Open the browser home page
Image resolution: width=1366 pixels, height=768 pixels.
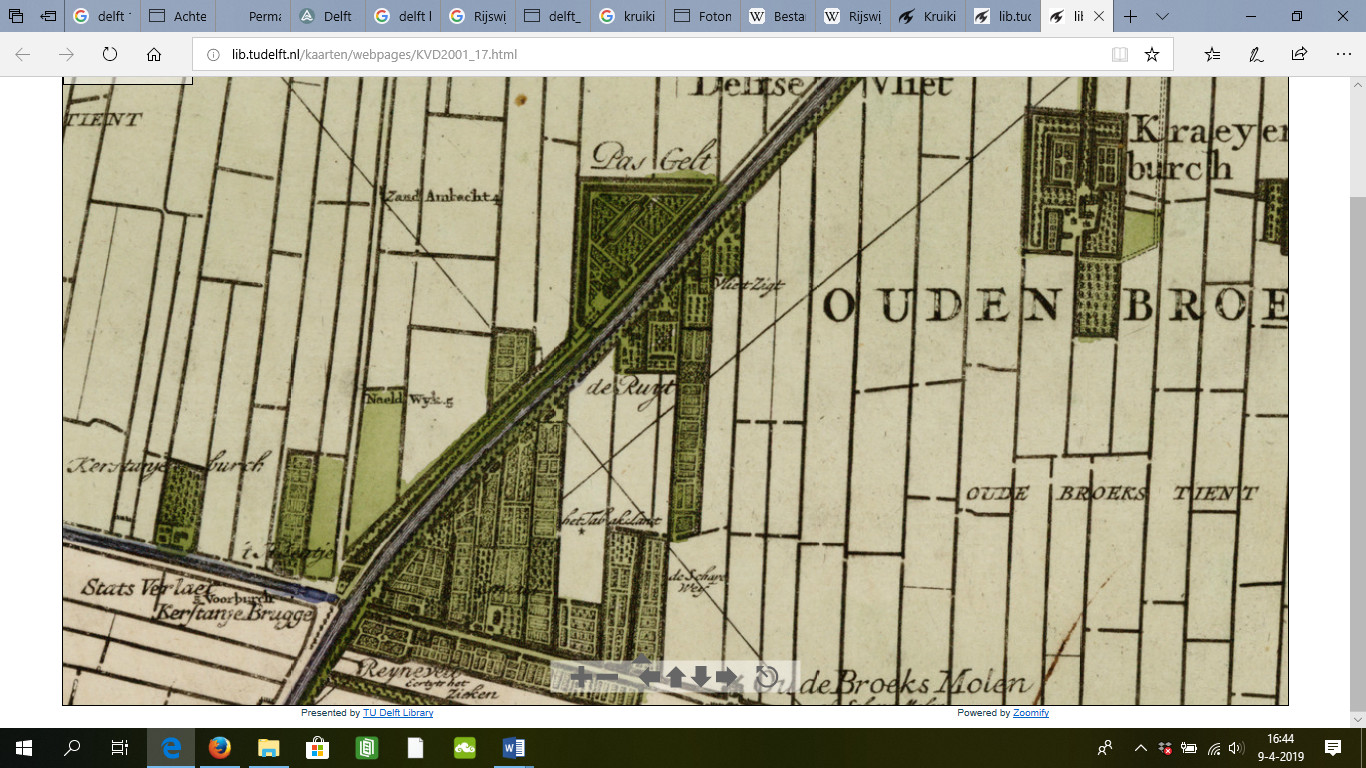coord(153,54)
